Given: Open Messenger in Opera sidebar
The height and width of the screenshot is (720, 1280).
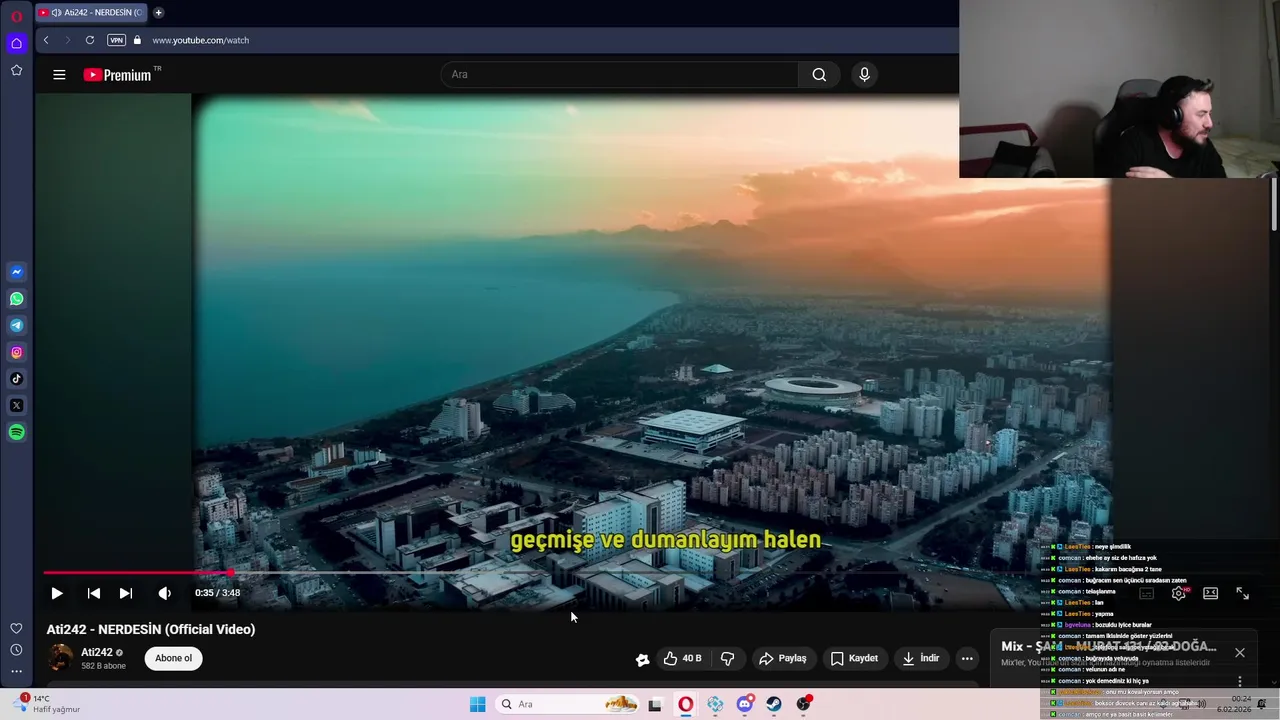Looking at the screenshot, I should (x=16, y=272).
